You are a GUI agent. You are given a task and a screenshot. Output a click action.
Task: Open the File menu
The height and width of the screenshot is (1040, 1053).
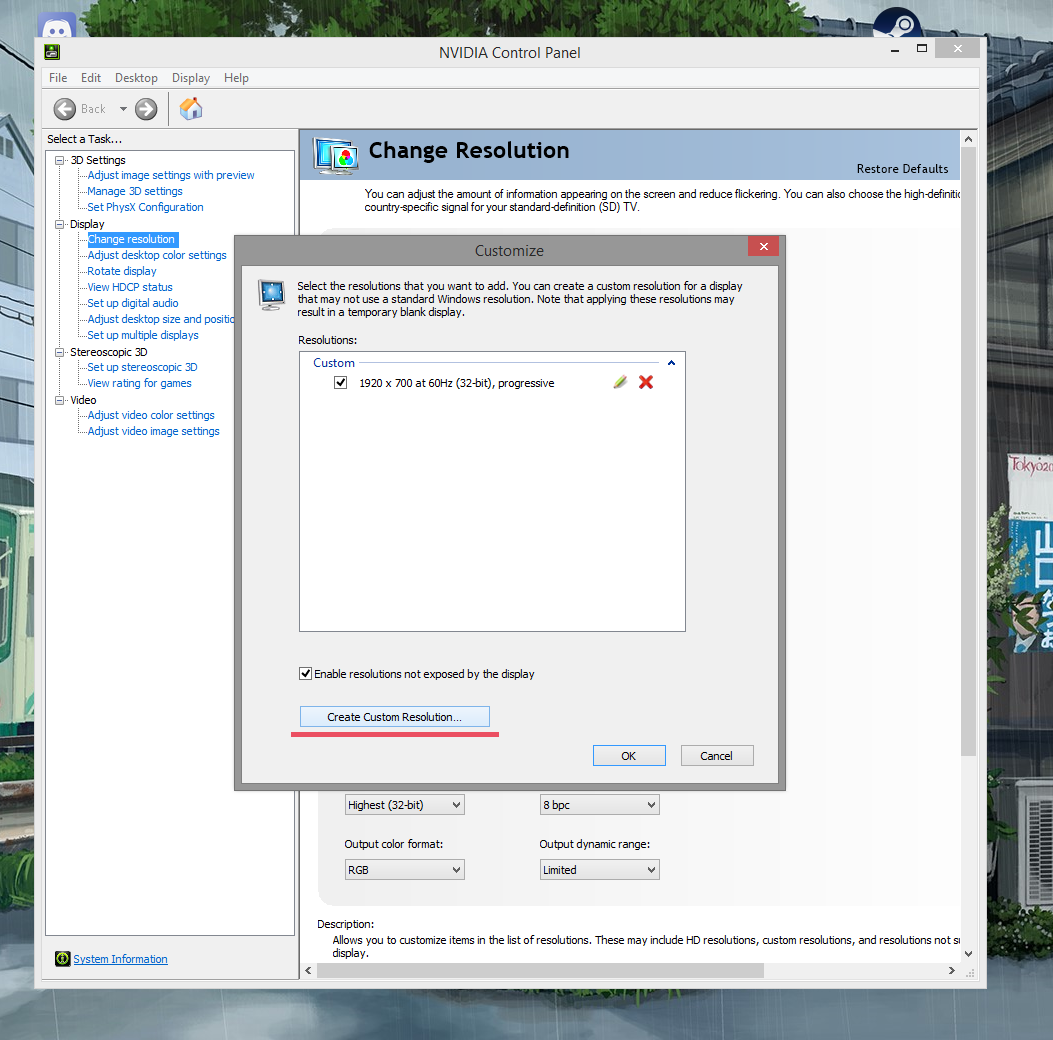[58, 78]
